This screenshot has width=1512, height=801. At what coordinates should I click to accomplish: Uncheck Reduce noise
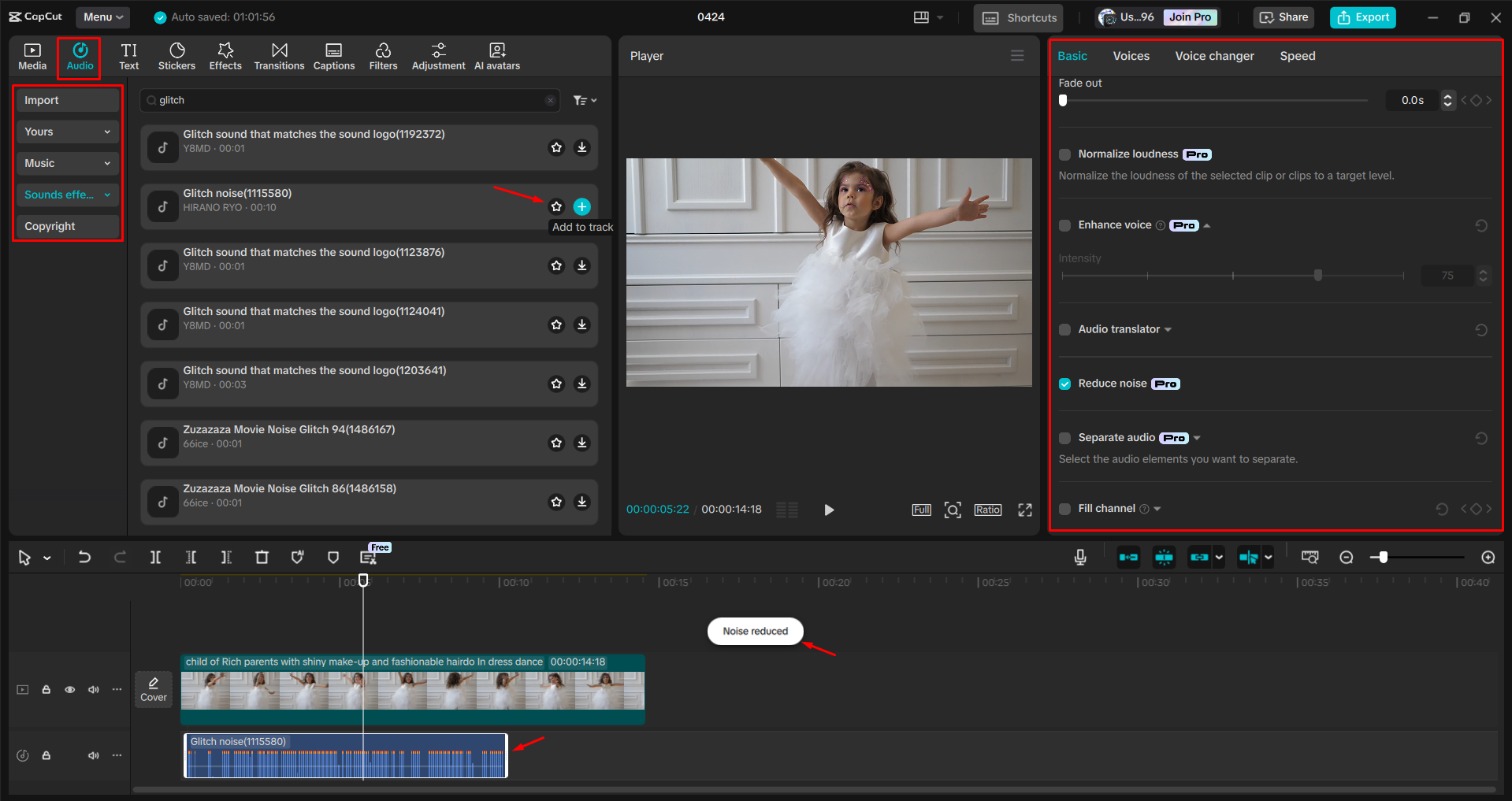point(1064,384)
